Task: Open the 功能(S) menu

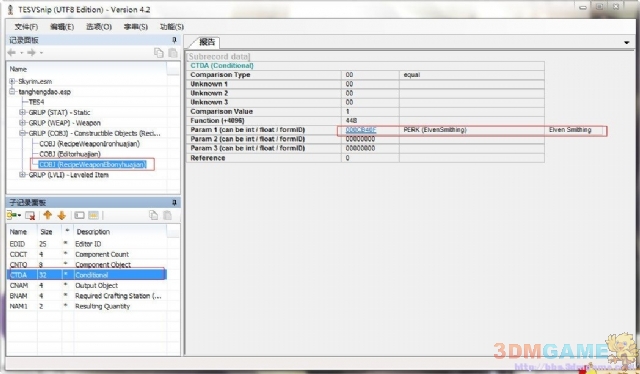Action: coord(171,27)
